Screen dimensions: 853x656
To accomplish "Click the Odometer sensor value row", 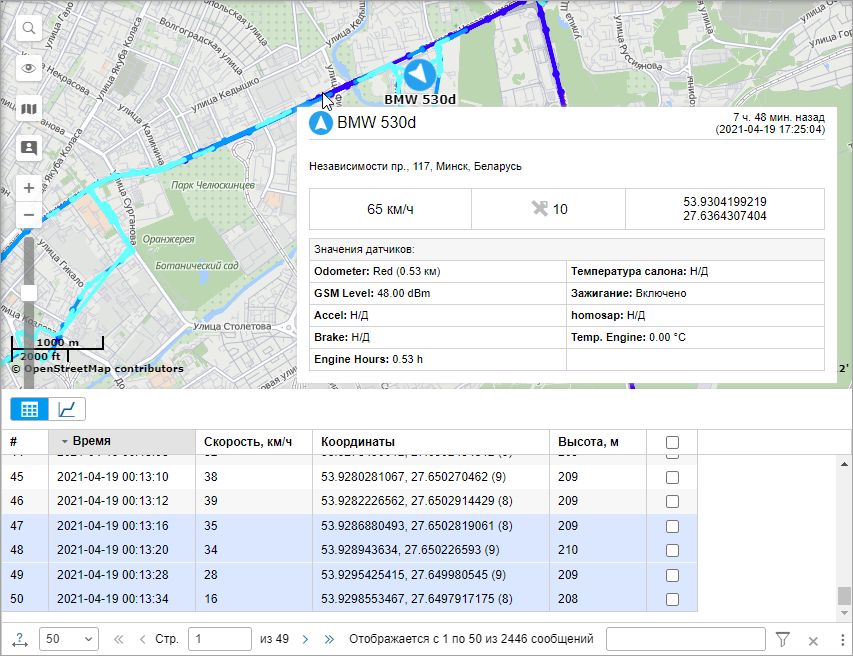I will [438, 271].
